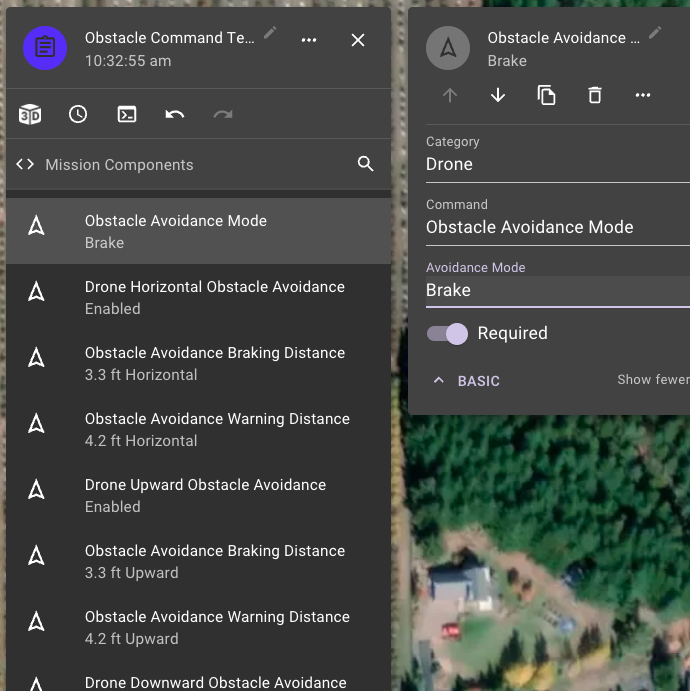
Task: Click arrow icon beside 3.3 ft Upward
Action: coord(36,556)
